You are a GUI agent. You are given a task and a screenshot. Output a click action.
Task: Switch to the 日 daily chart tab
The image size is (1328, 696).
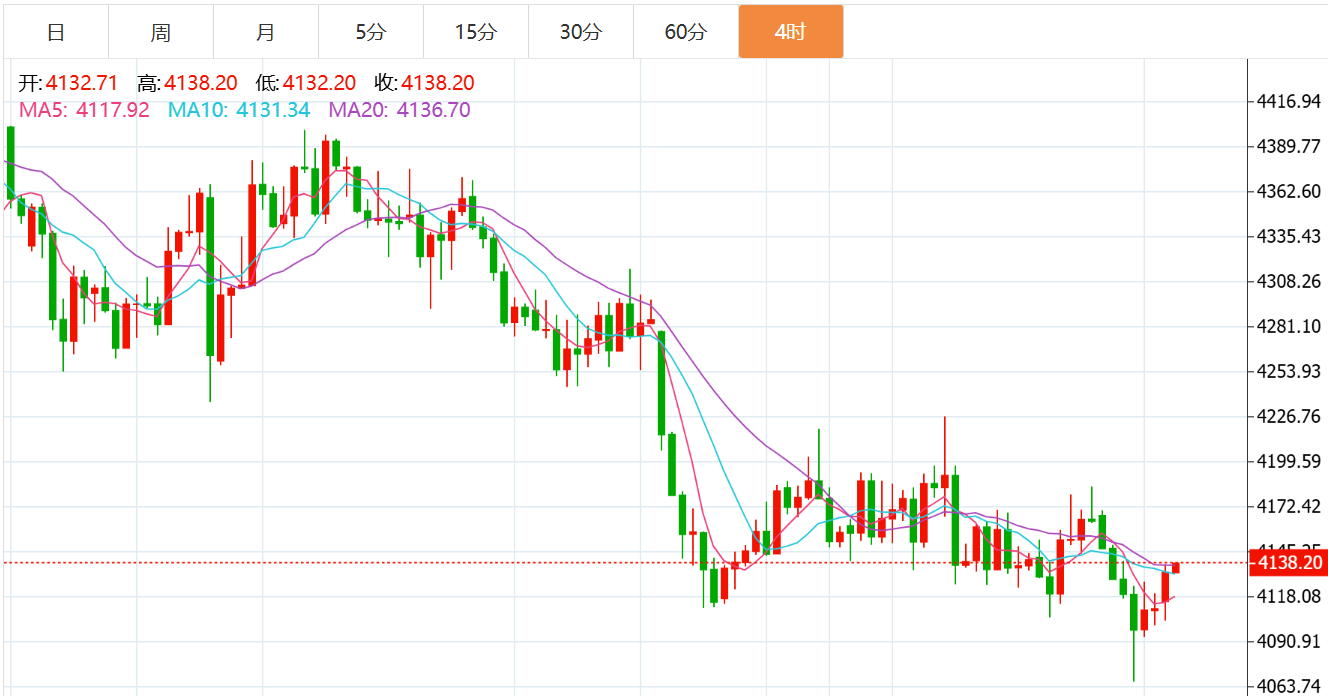pyautogui.click(x=56, y=32)
